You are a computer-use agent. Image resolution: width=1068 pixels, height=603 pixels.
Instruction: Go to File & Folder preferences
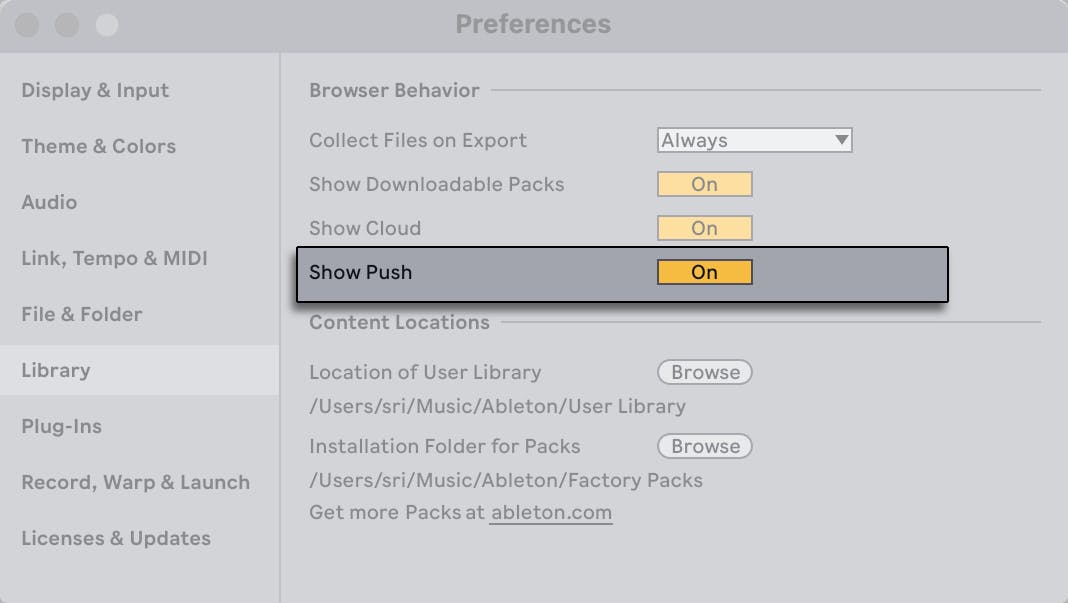[81, 314]
